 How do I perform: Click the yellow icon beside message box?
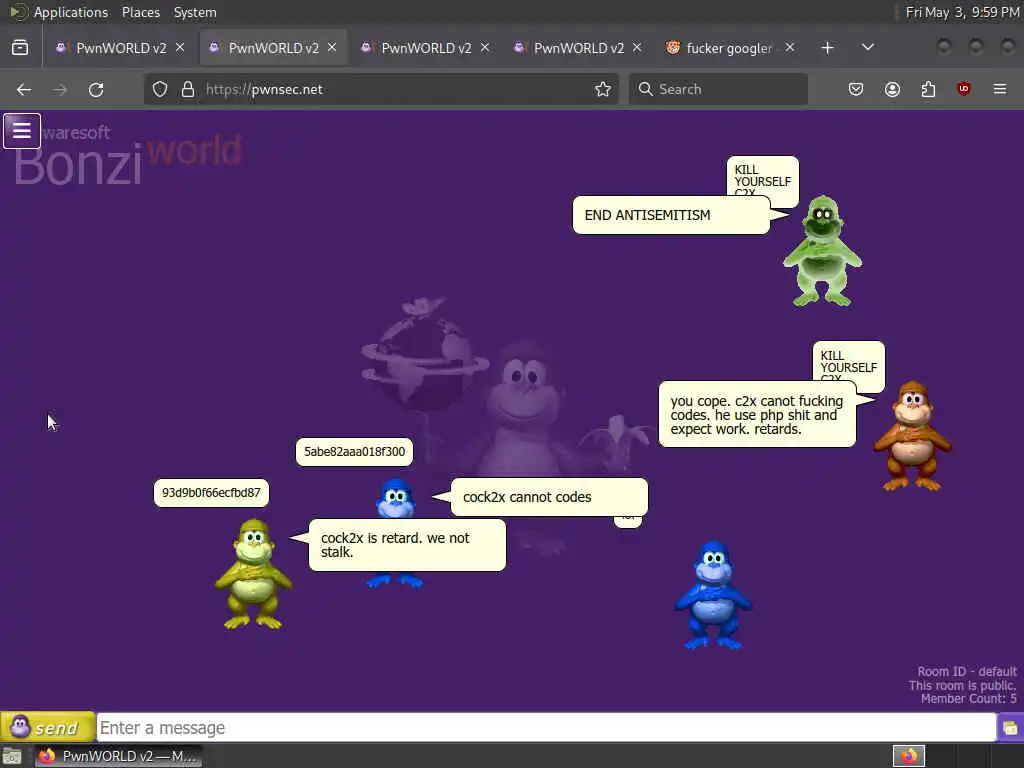[1010, 728]
